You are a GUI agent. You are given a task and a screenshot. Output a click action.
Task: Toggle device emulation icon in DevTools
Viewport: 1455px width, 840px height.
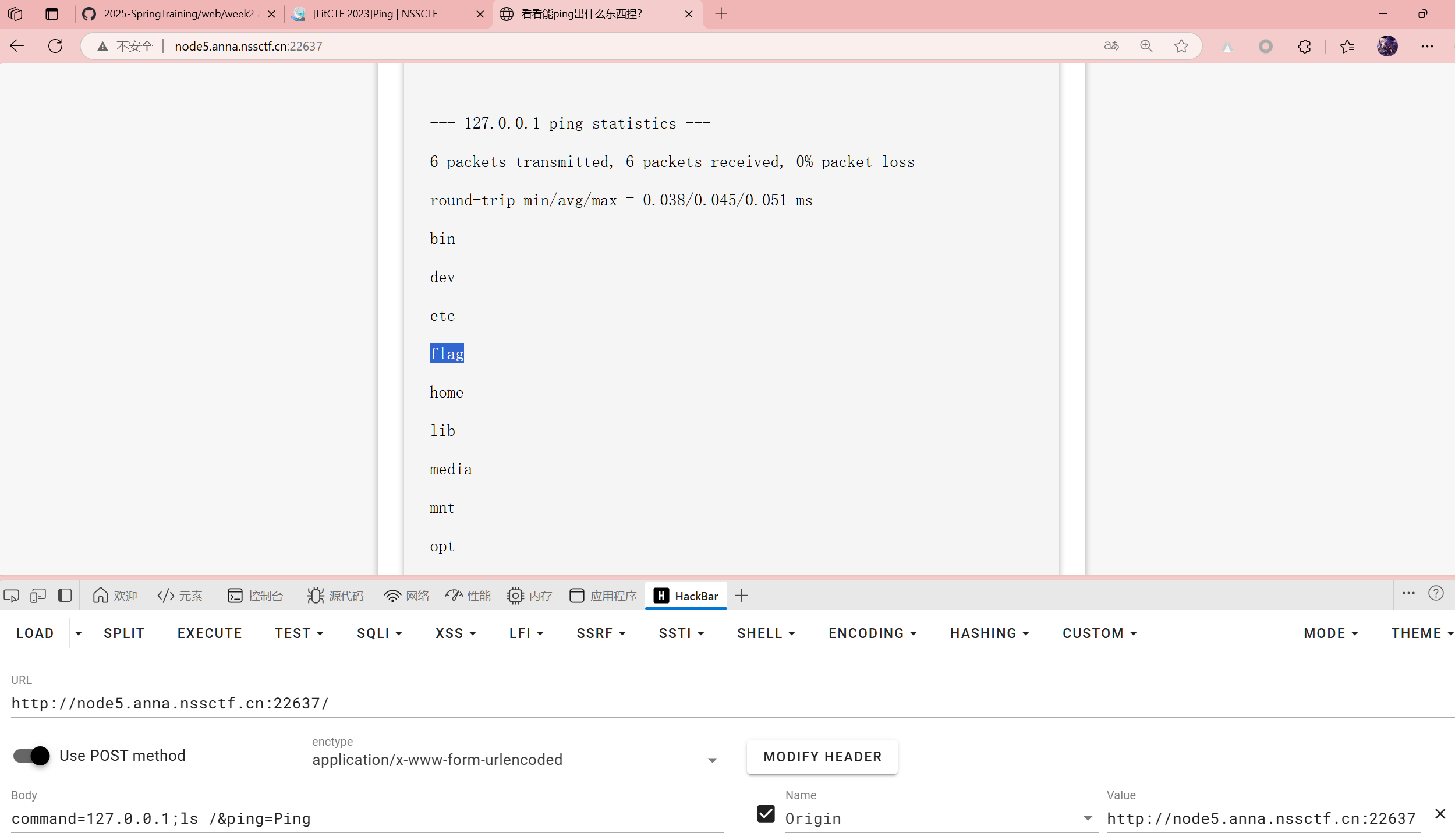[38, 596]
